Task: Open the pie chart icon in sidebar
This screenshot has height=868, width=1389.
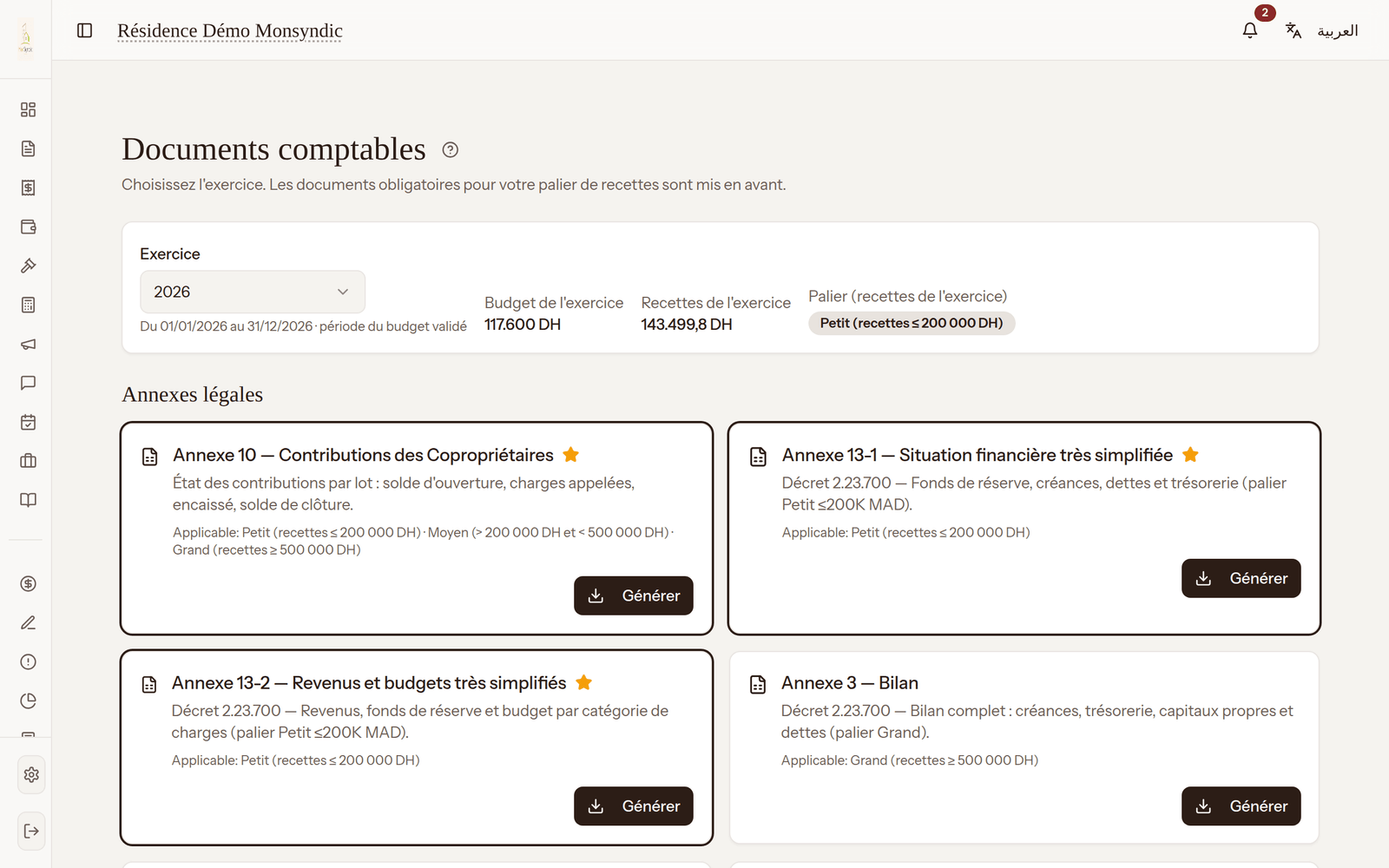Action: (28, 700)
